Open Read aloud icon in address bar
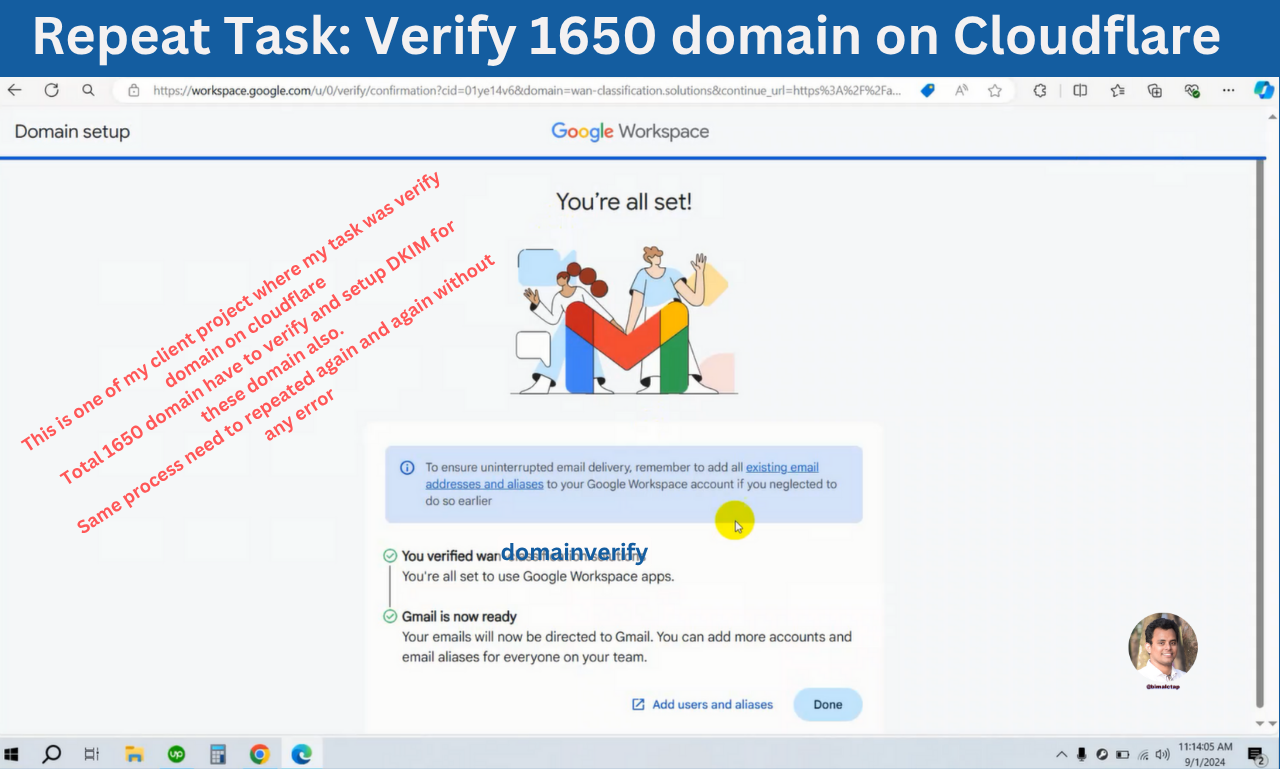This screenshot has width=1280, height=769. [961, 90]
